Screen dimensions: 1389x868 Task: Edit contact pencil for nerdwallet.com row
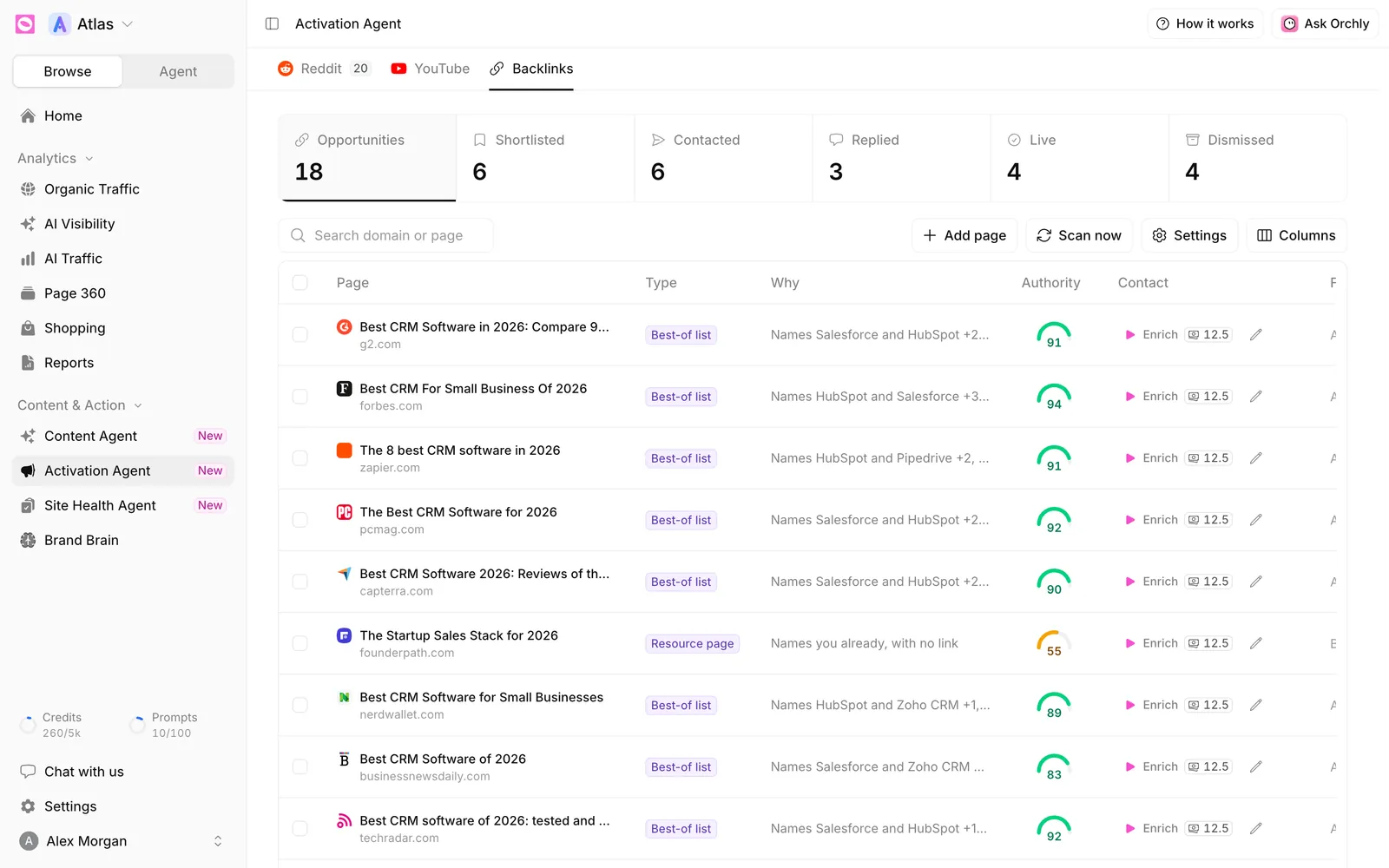coord(1255,705)
